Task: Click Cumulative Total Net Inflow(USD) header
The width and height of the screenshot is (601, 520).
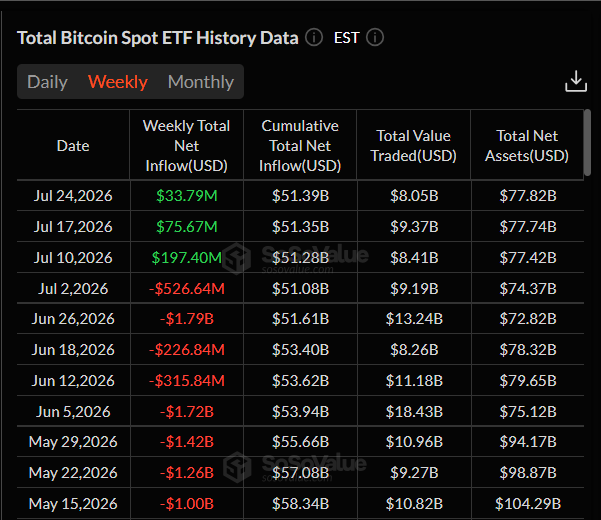Action: coord(300,146)
